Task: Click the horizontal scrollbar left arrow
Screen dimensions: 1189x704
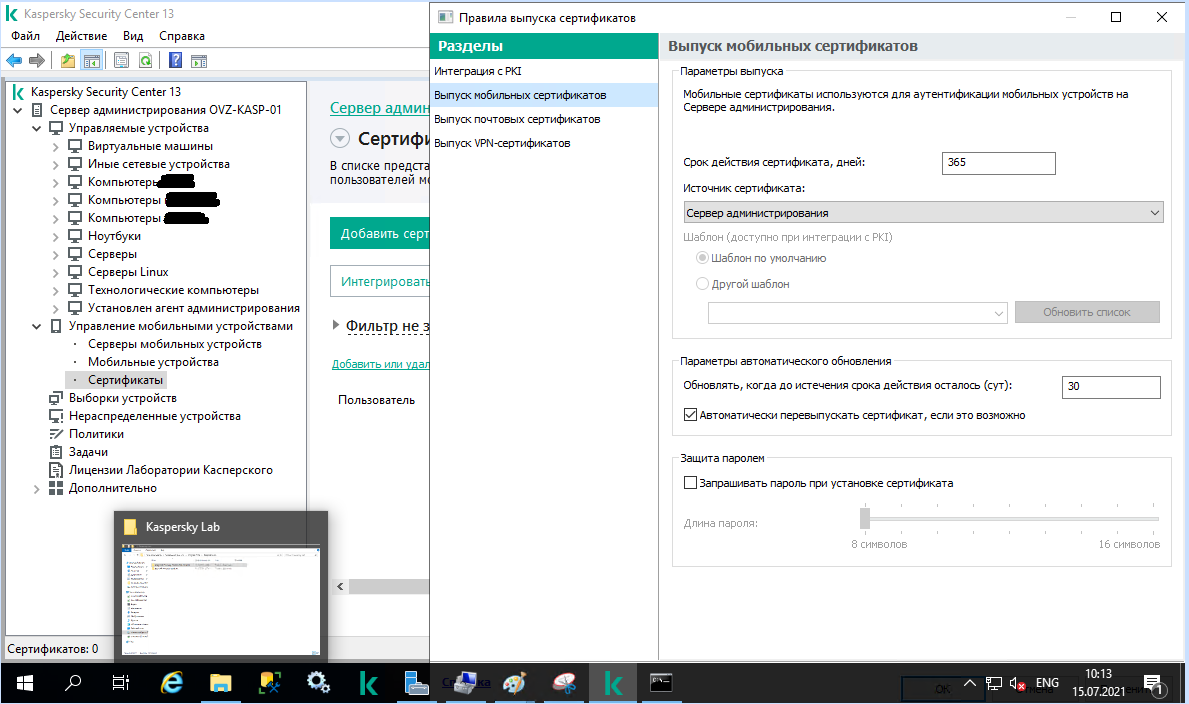Action: 340,586
